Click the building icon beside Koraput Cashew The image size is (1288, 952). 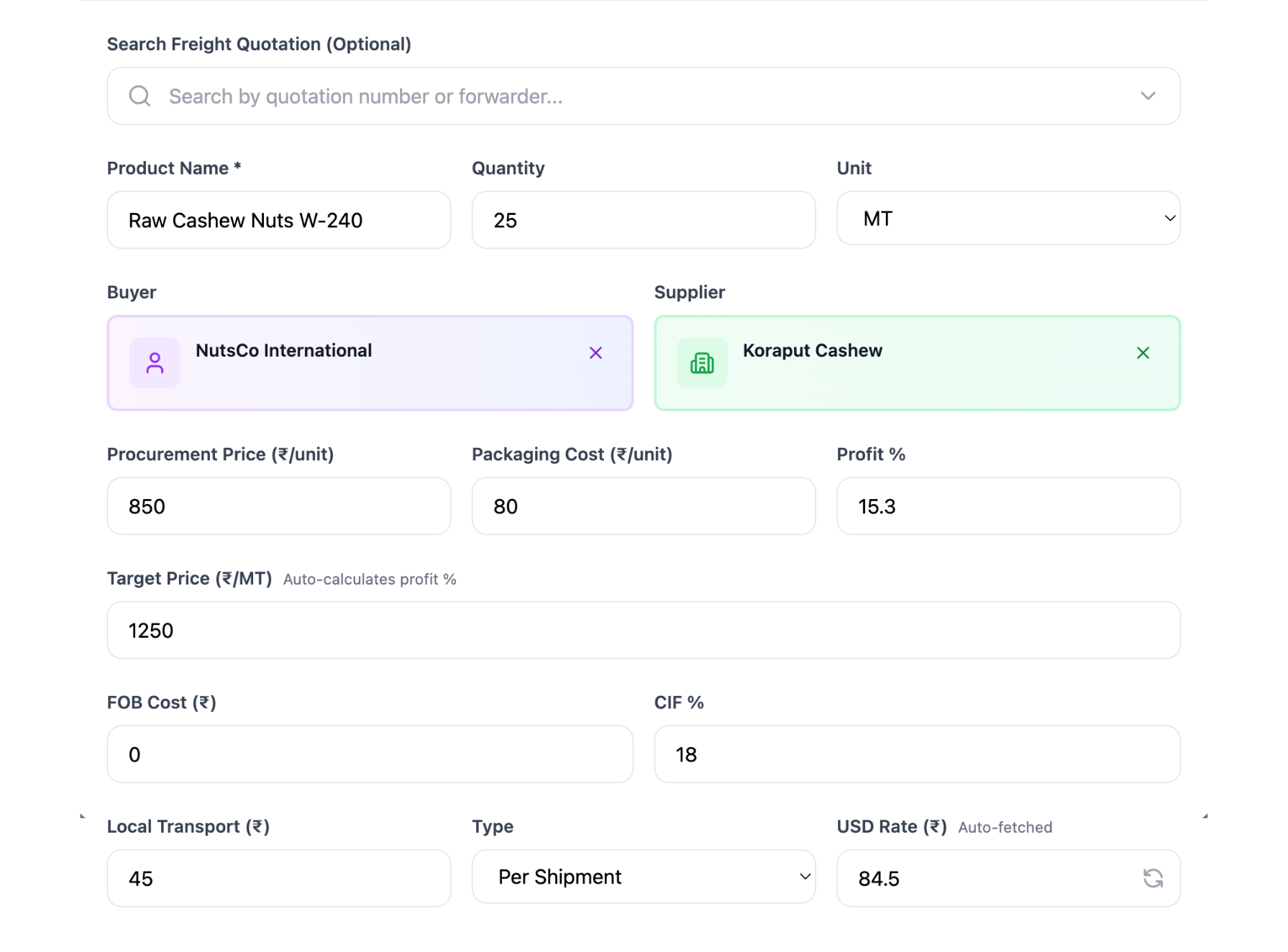tap(702, 362)
